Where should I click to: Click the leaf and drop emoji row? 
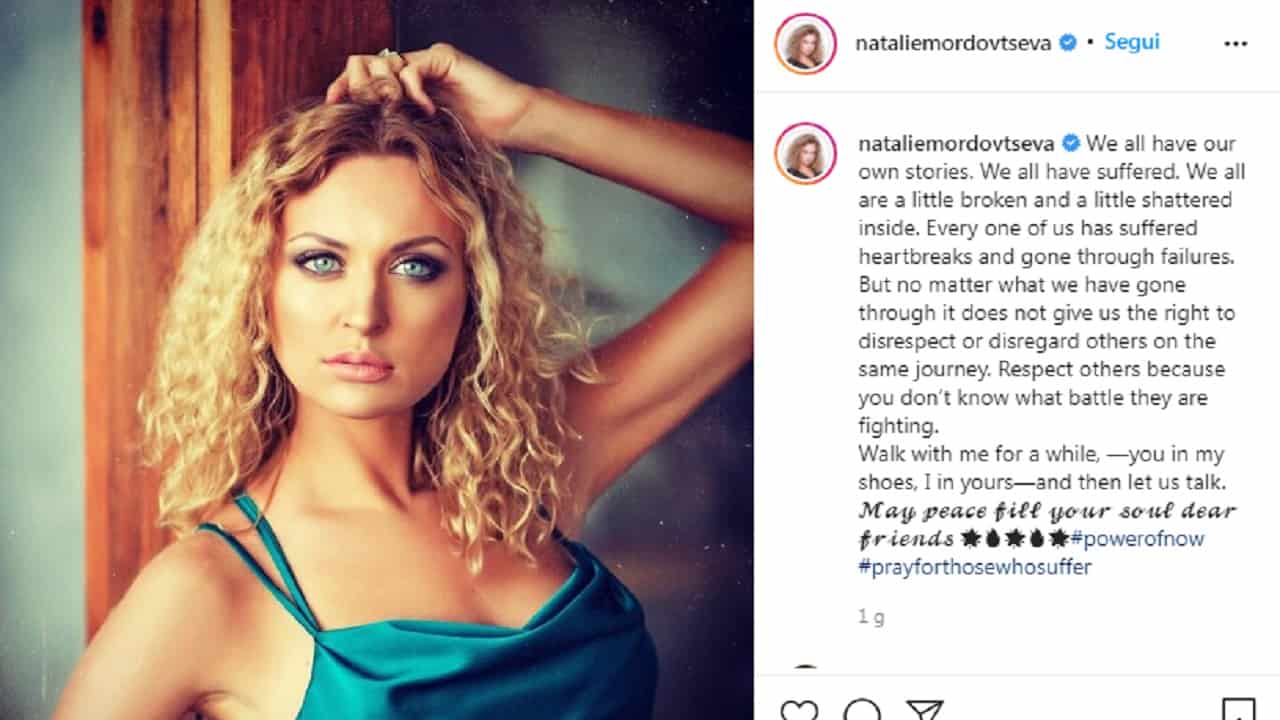point(1014,539)
